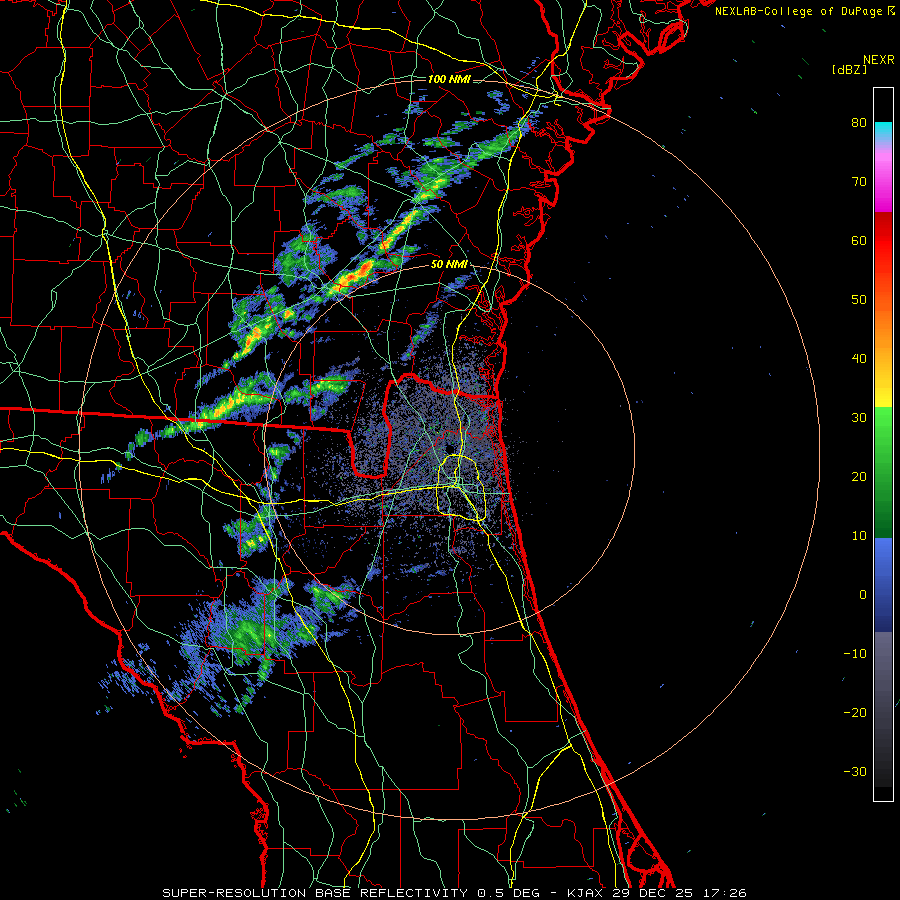900x900 pixels.
Task: Click the 10 value on dBZ scale
Action: 859,536
